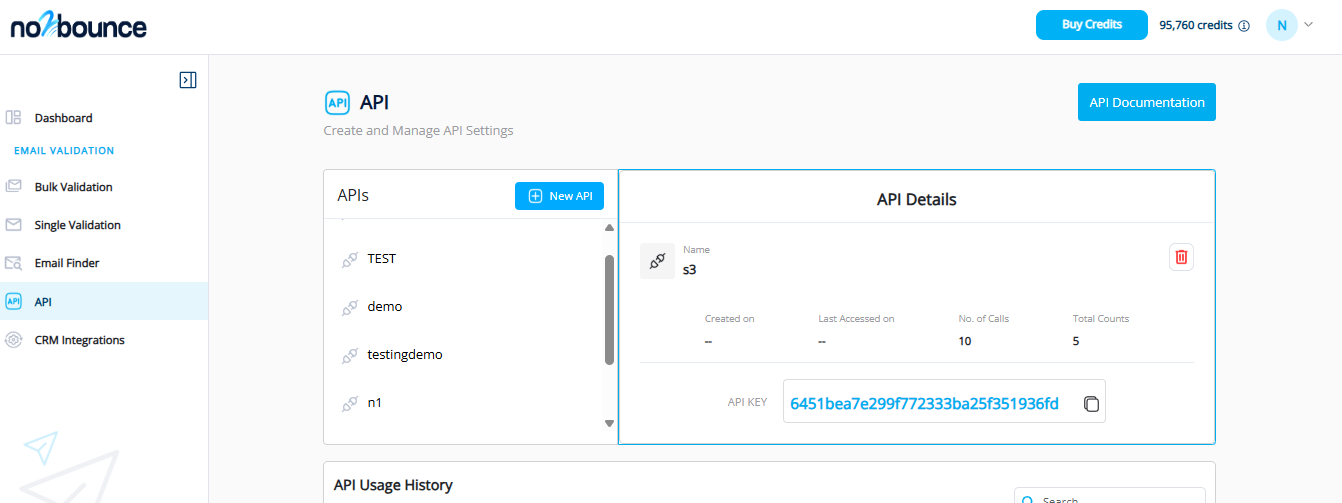Click the plug icon next to testingdemo
Viewport: 1342px width, 503px height.
point(350,354)
